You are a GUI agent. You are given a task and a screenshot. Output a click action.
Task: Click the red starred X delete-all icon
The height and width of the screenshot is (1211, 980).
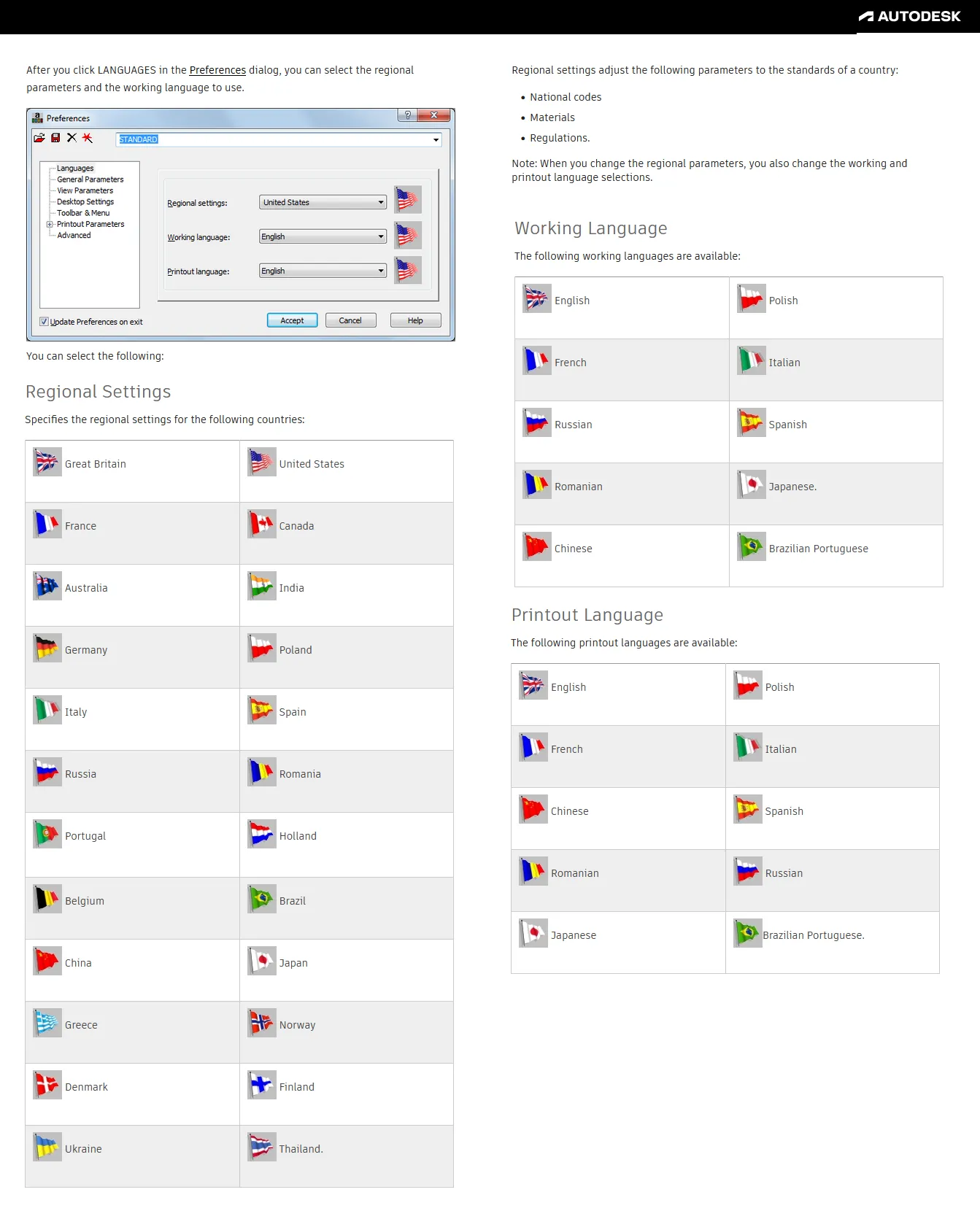(x=88, y=138)
